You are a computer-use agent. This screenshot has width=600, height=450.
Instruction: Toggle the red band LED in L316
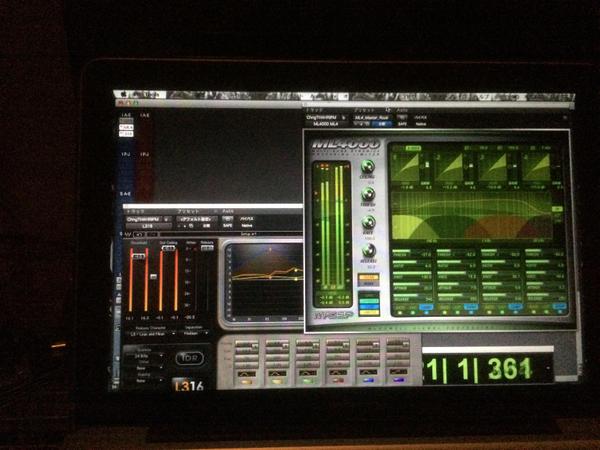[x=337, y=381]
